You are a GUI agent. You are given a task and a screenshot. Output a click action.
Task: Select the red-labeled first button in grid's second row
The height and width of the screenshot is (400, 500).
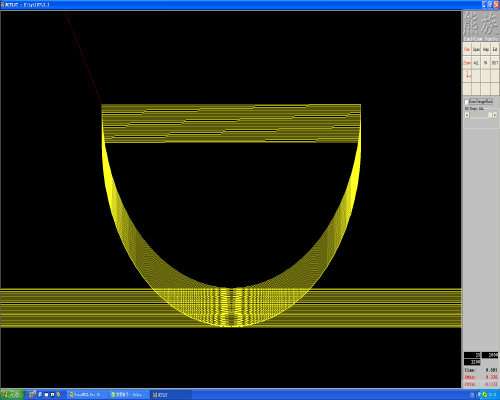tap(467, 62)
